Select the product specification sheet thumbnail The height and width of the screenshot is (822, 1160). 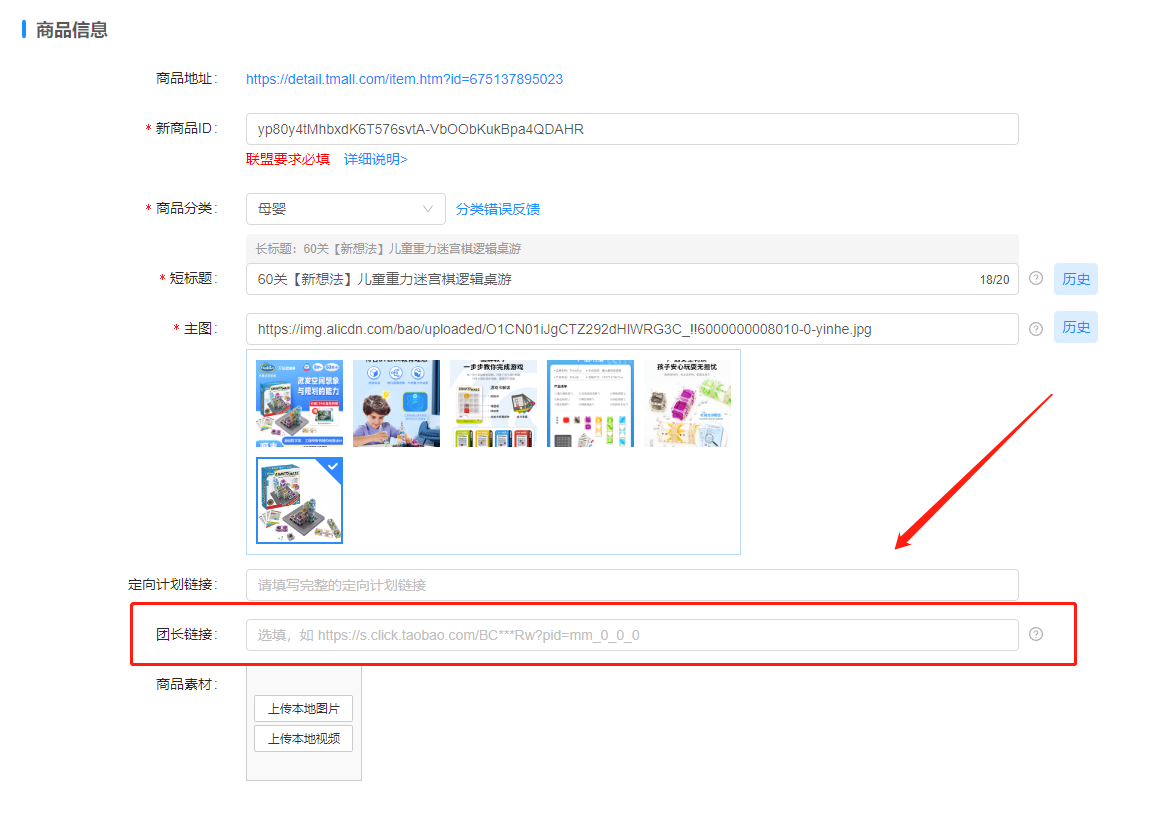pyautogui.click(x=590, y=403)
